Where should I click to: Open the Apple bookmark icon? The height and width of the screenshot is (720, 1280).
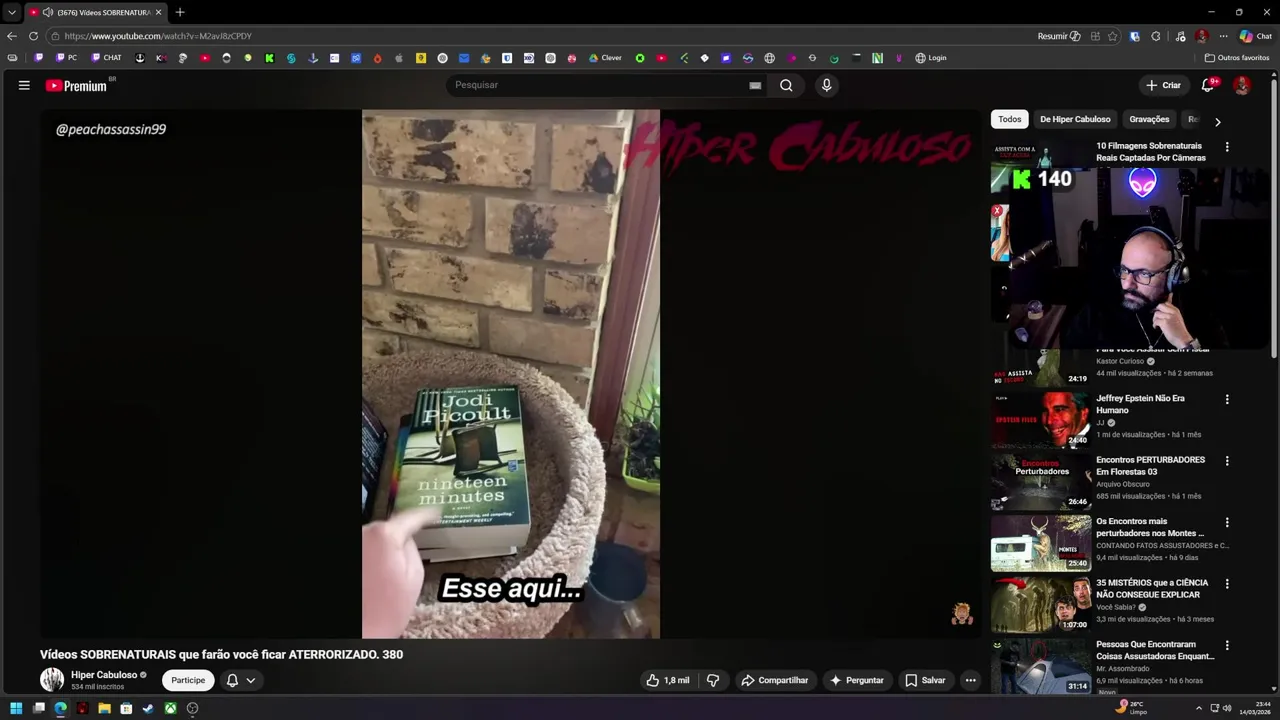[399, 58]
